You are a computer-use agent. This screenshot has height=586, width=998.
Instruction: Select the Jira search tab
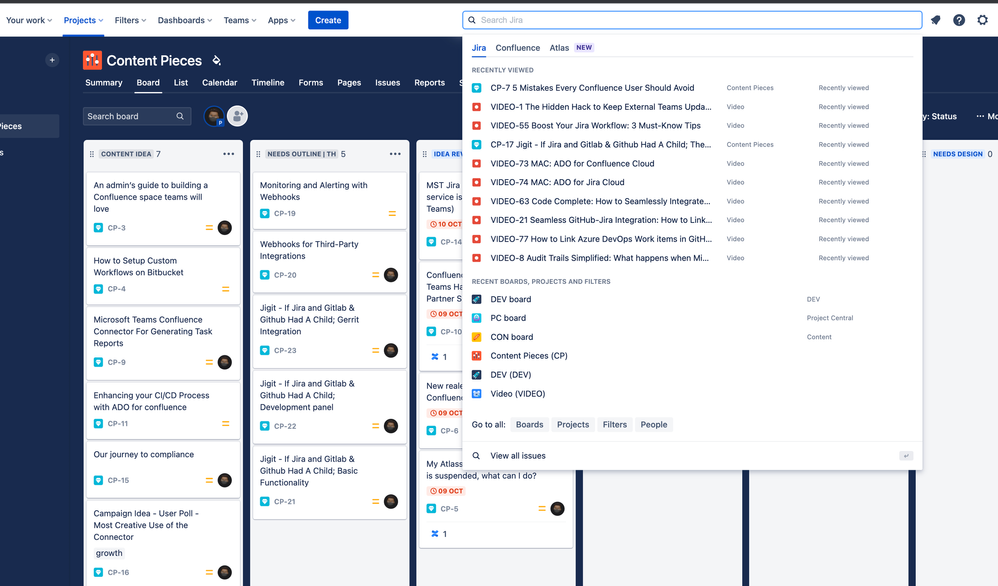point(479,48)
